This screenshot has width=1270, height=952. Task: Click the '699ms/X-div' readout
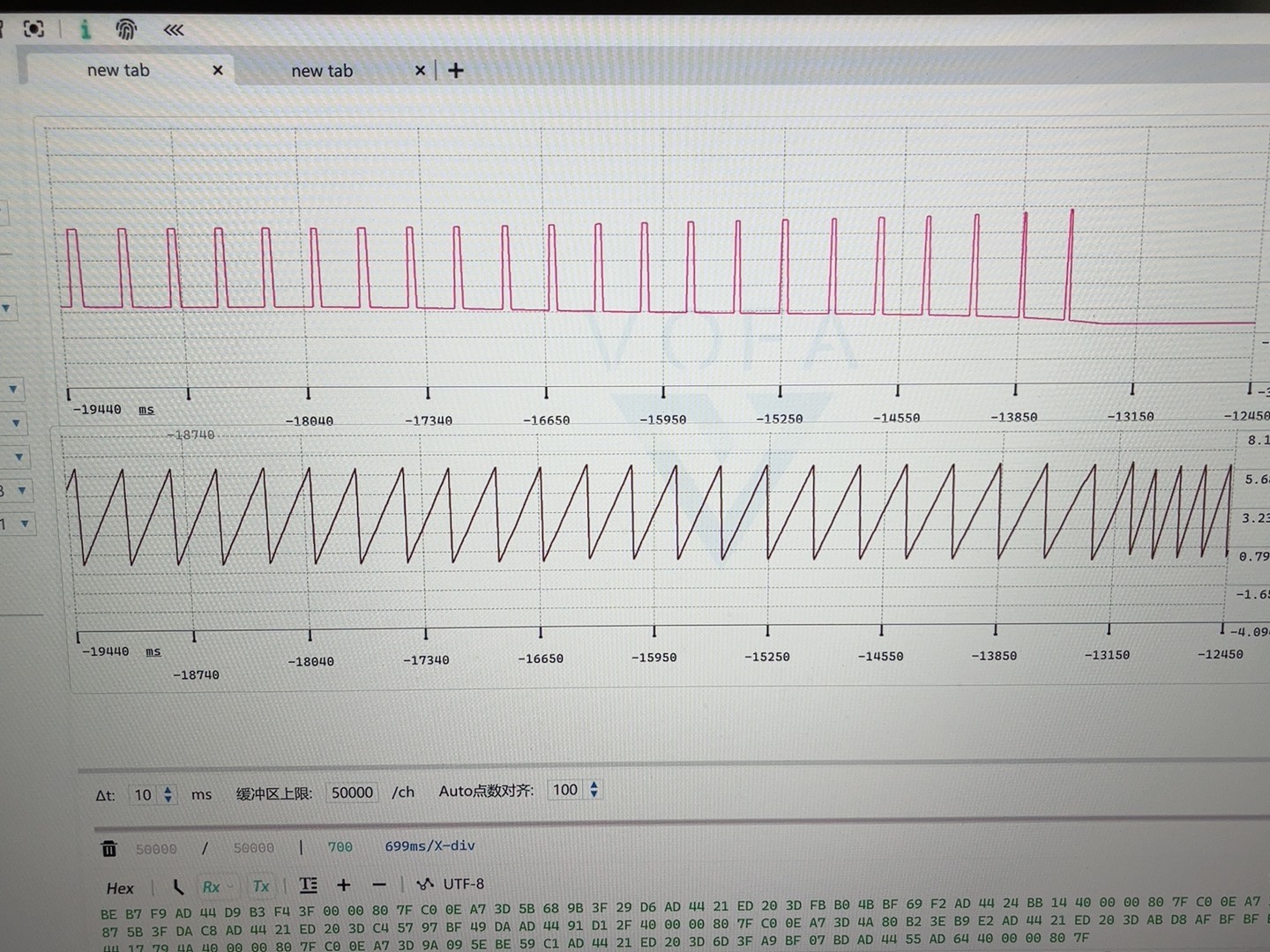click(x=430, y=846)
